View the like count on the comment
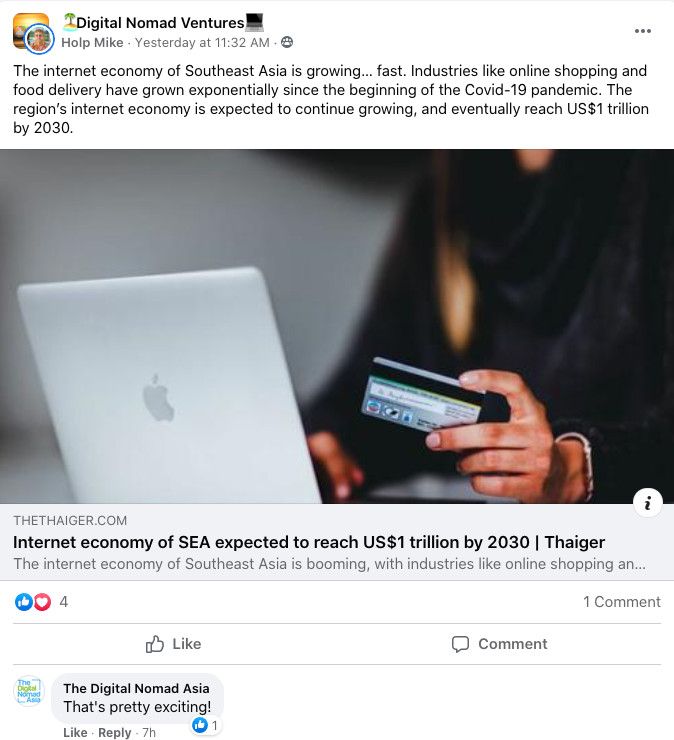The height and width of the screenshot is (740, 674). [206, 725]
